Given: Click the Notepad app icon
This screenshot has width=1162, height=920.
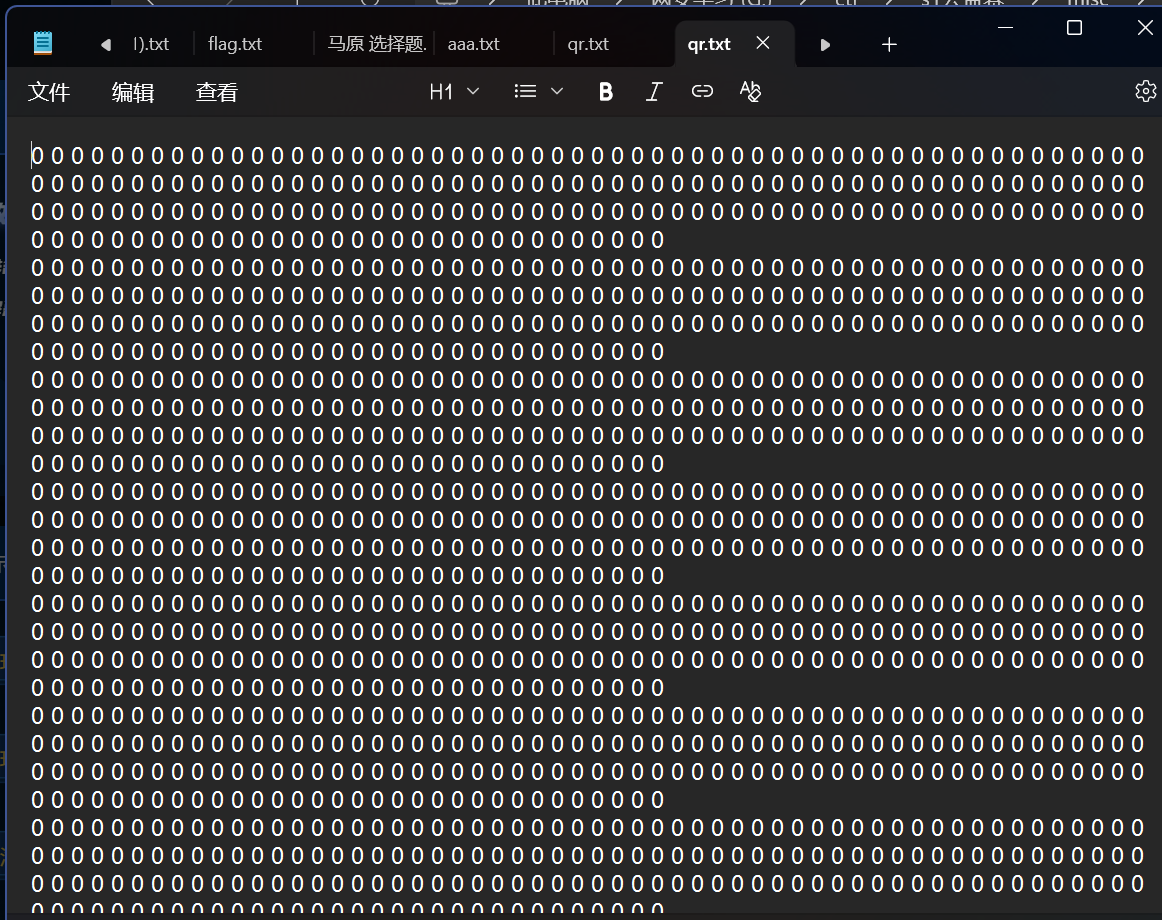Looking at the screenshot, I should [x=42, y=43].
